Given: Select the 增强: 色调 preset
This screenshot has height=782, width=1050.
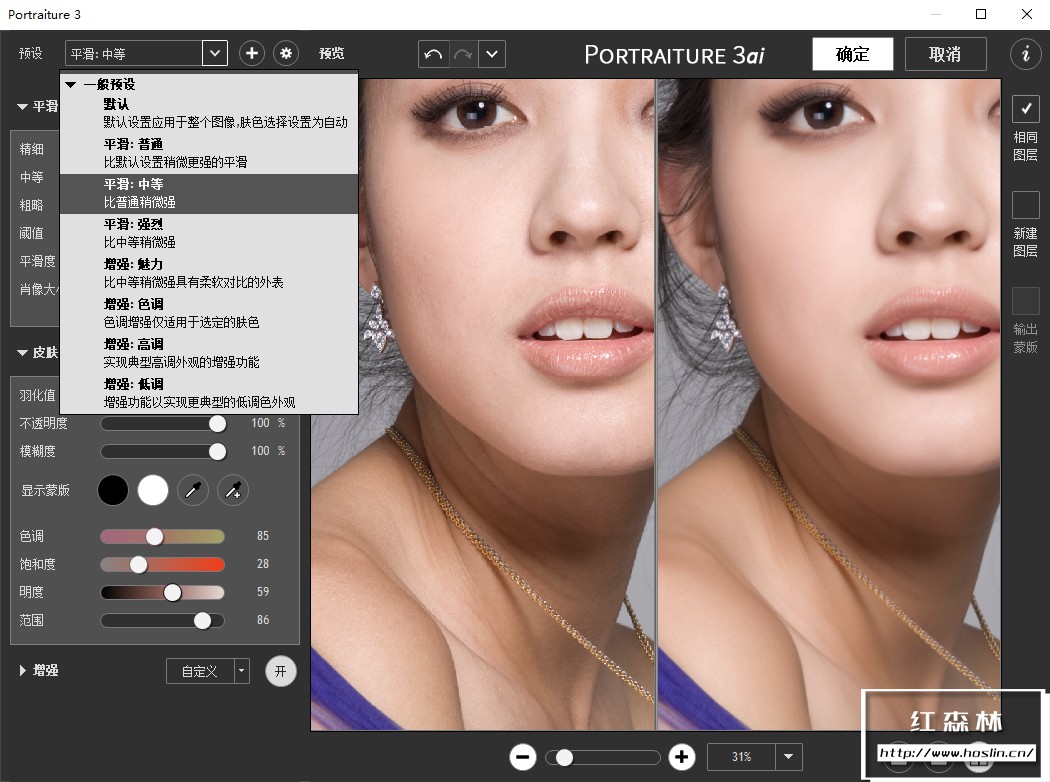Looking at the screenshot, I should (209, 314).
